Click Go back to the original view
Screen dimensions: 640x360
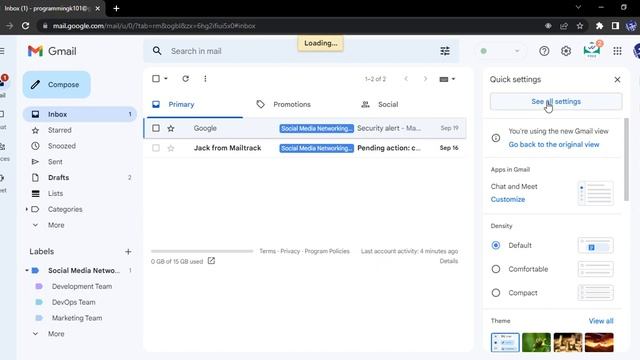[553, 144]
